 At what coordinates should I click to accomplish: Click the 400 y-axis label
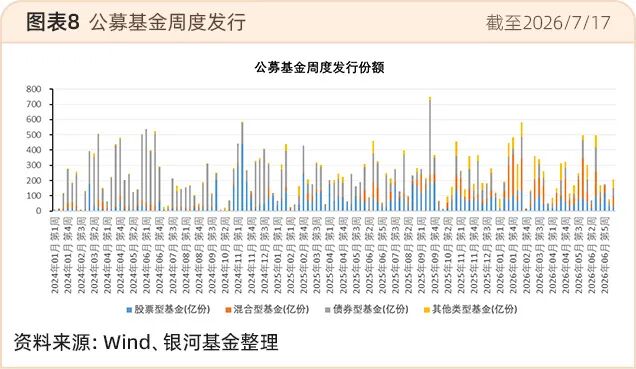coord(34,150)
